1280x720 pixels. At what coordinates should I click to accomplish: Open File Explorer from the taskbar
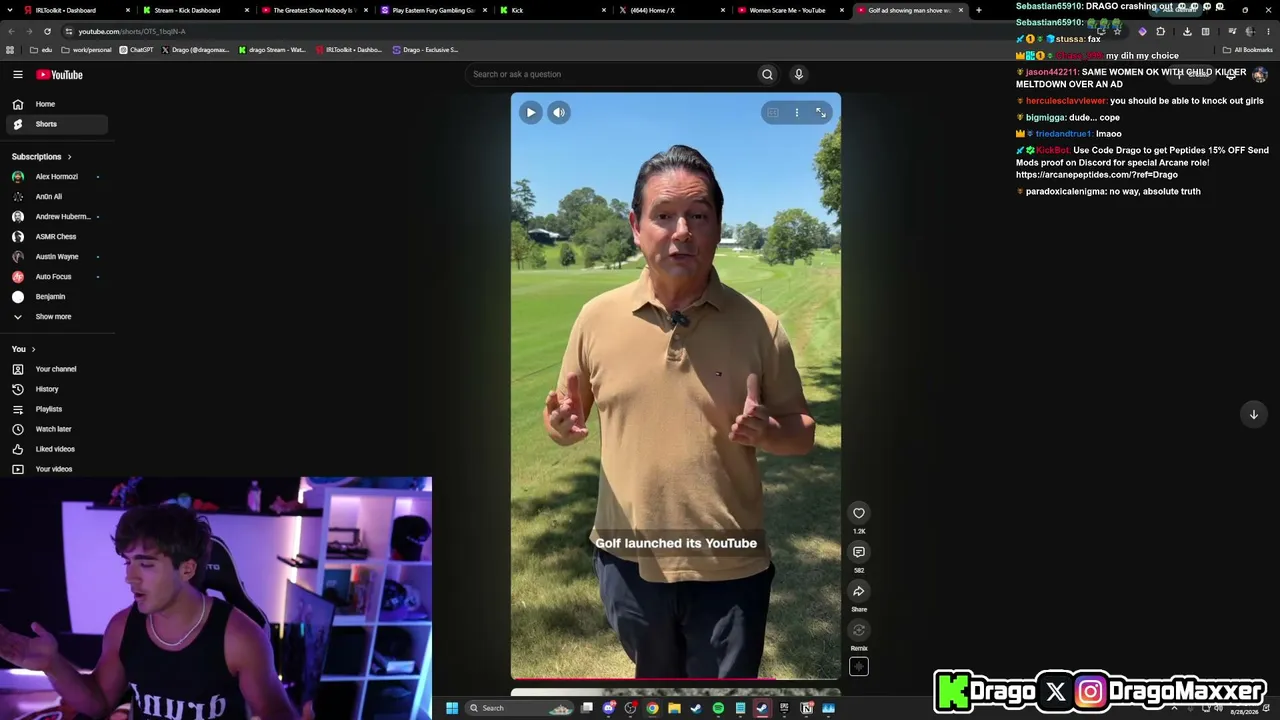(674, 708)
